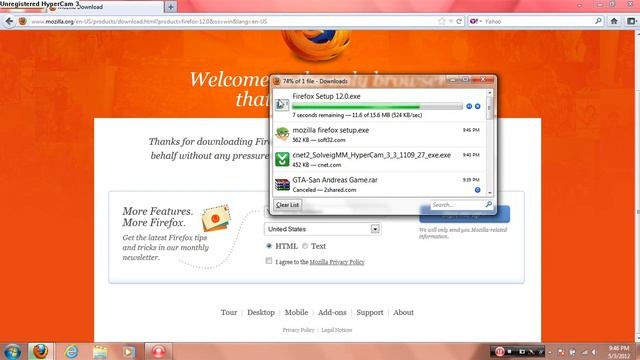This screenshot has width=640, height=360.
Task: Click Firefox Setup 12.0.exe file icon
Action: point(282,105)
